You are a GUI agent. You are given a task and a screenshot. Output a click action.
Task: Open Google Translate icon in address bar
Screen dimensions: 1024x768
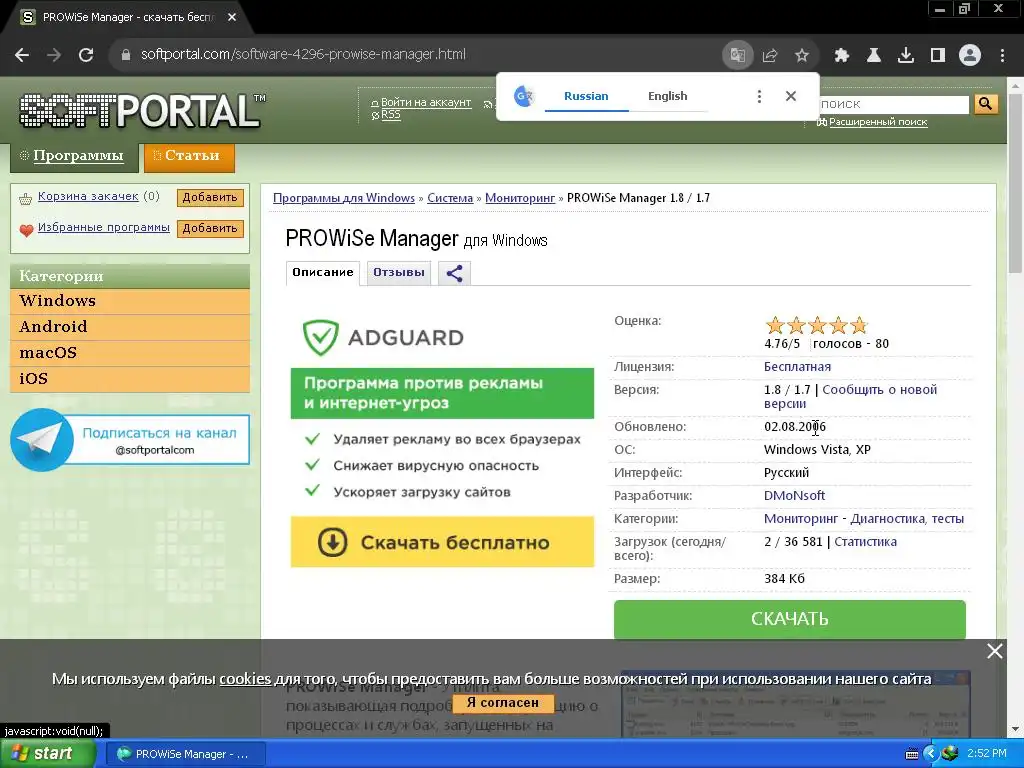pos(738,55)
